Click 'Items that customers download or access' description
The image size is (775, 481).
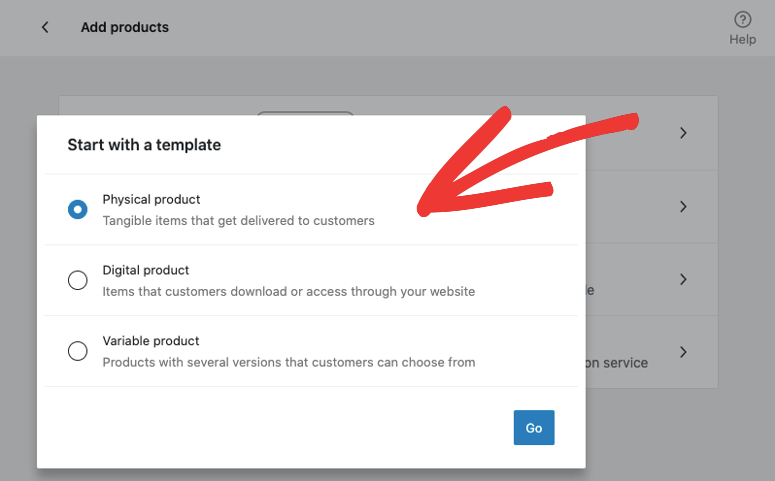tap(289, 291)
